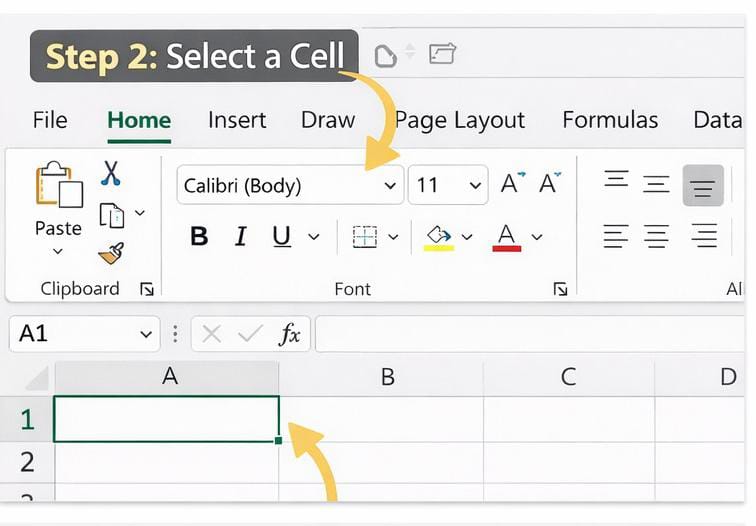Click the Increase Font Size icon

pos(513,184)
